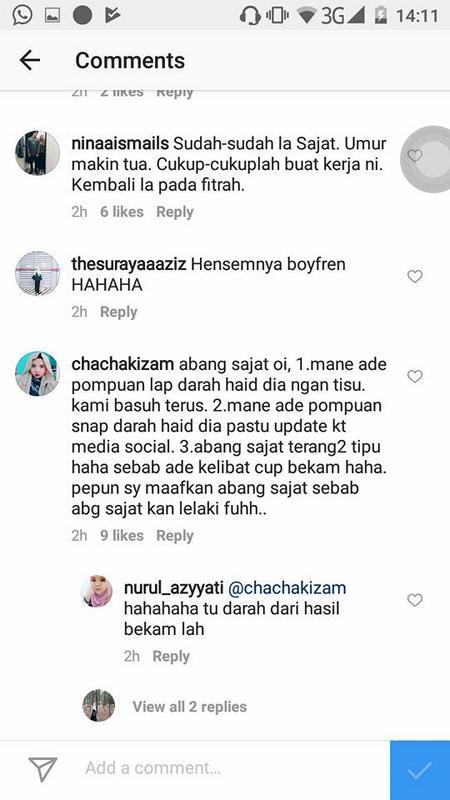Go back using the arrow icon
The height and width of the screenshot is (800, 450).
(x=30, y=61)
